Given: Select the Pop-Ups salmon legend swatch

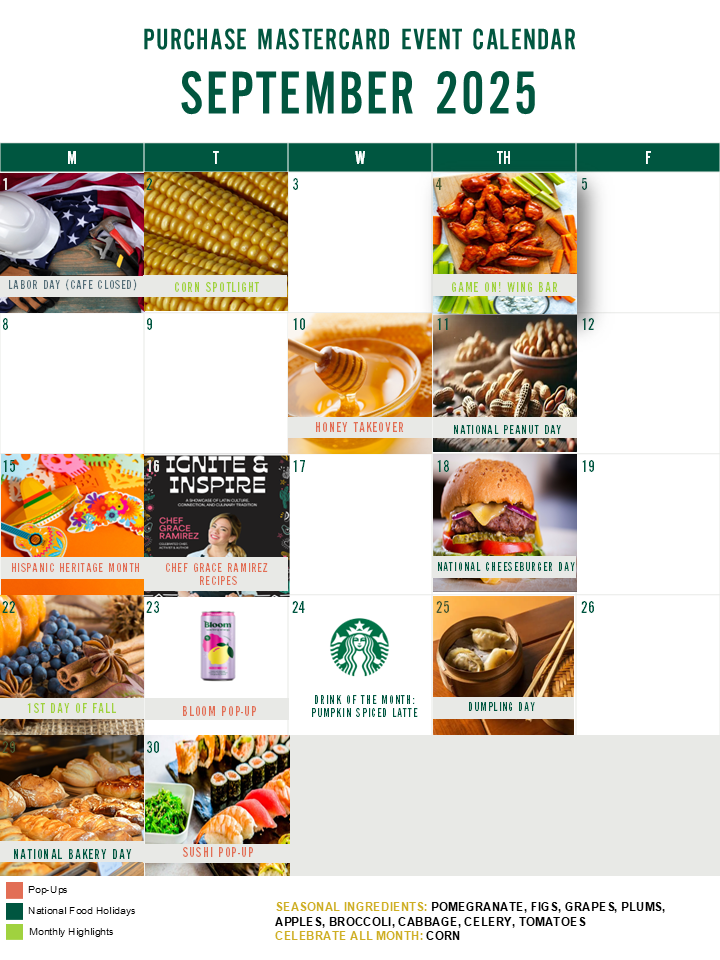Looking at the screenshot, I should coord(14,890).
